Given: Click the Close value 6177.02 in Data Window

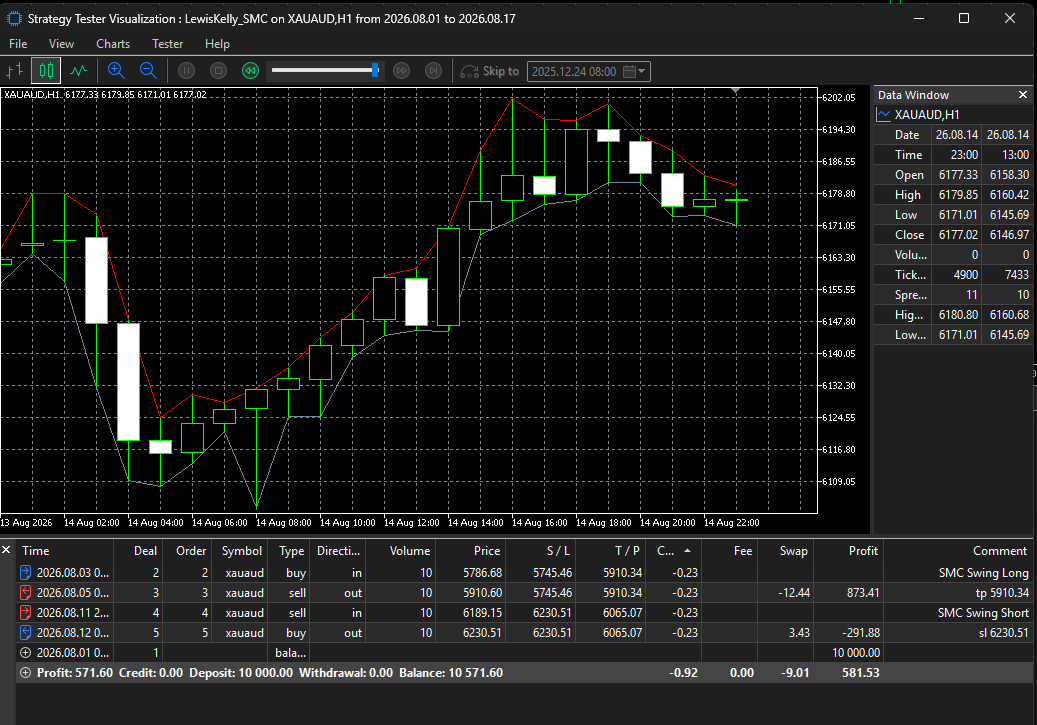Looking at the screenshot, I should tap(958, 235).
